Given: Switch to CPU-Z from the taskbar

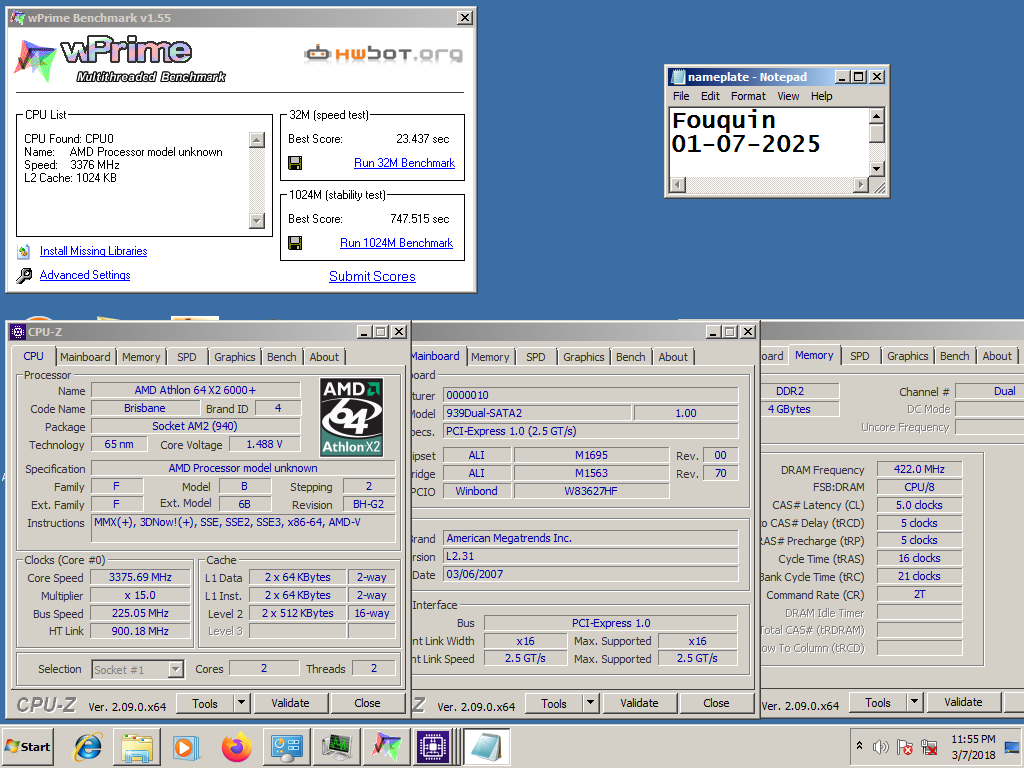Looking at the screenshot, I should pyautogui.click(x=434, y=746).
